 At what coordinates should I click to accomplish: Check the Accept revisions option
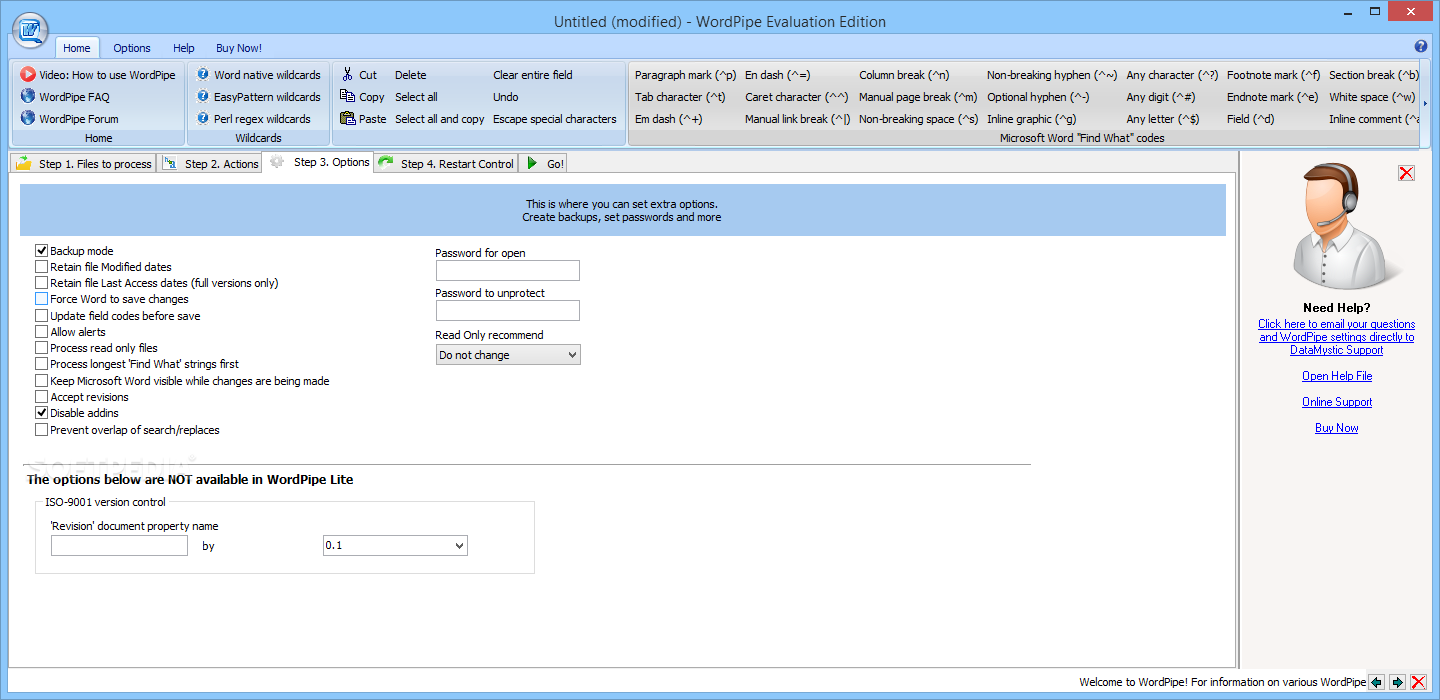[x=41, y=397]
